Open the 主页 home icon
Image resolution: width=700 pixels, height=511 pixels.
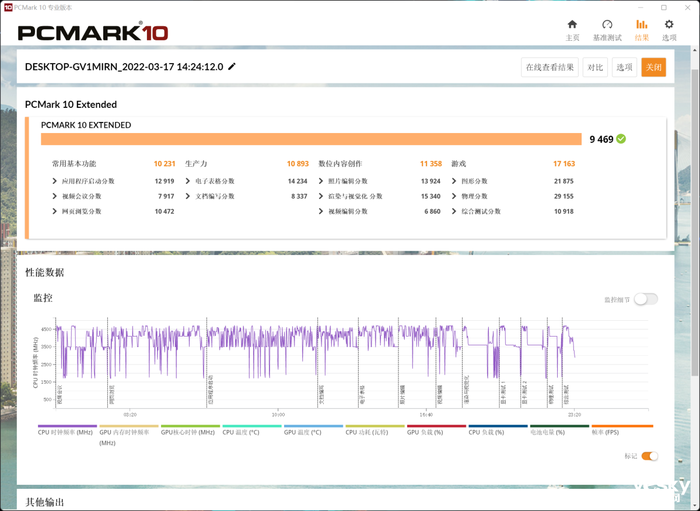pyautogui.click(x=572, y=25)
